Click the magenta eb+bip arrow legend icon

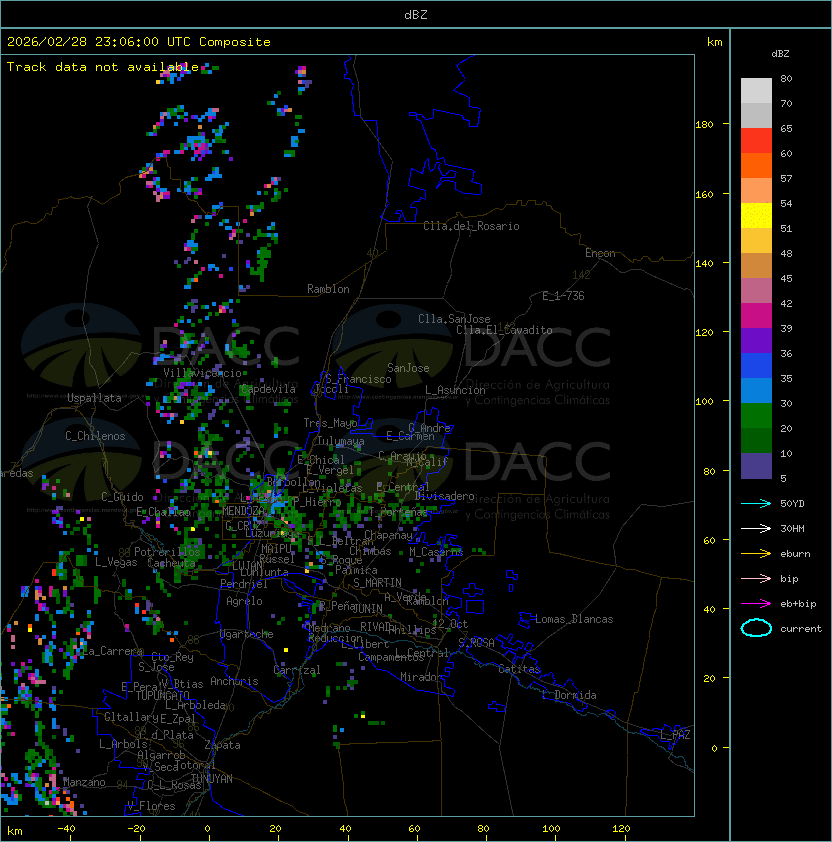click(756, 604)
